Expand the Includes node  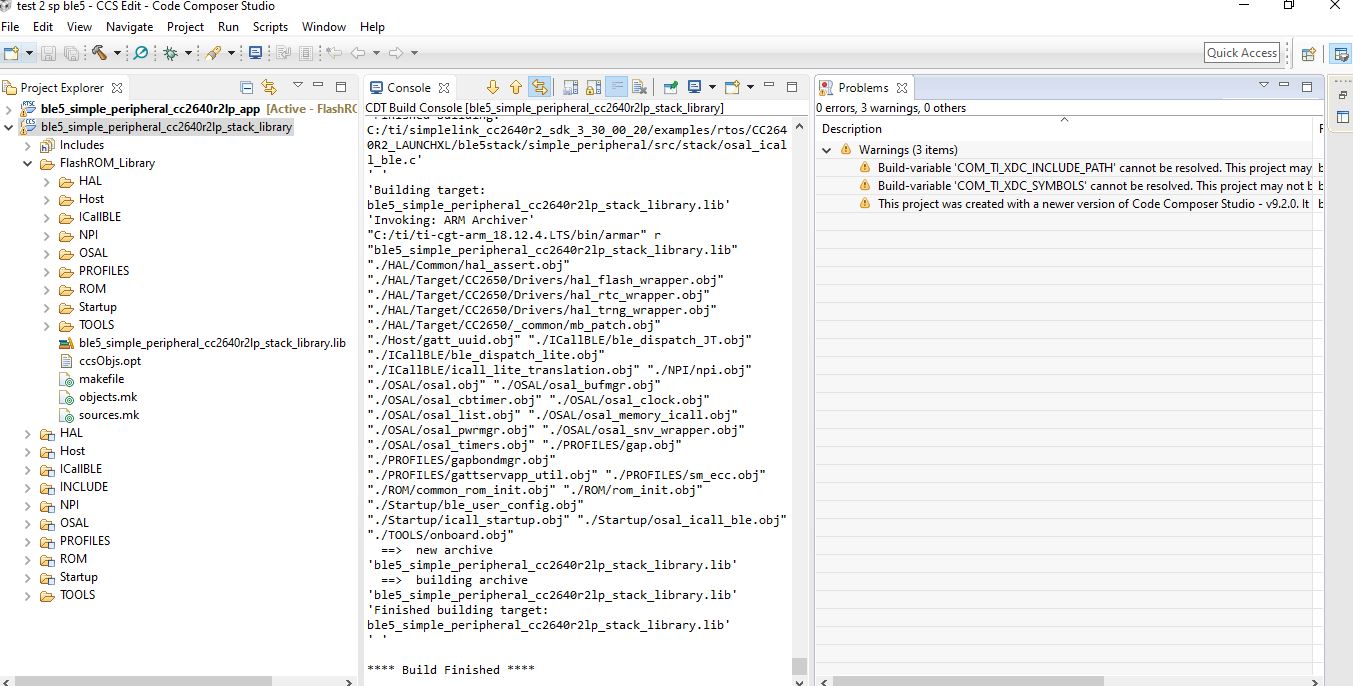point(29,145)
